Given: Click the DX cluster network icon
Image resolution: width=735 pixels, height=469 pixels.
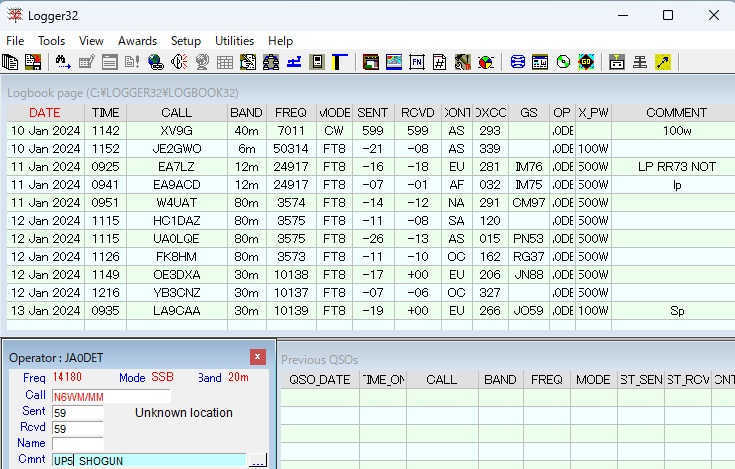Looking at the screenshot, I should [x=270, y=62].
